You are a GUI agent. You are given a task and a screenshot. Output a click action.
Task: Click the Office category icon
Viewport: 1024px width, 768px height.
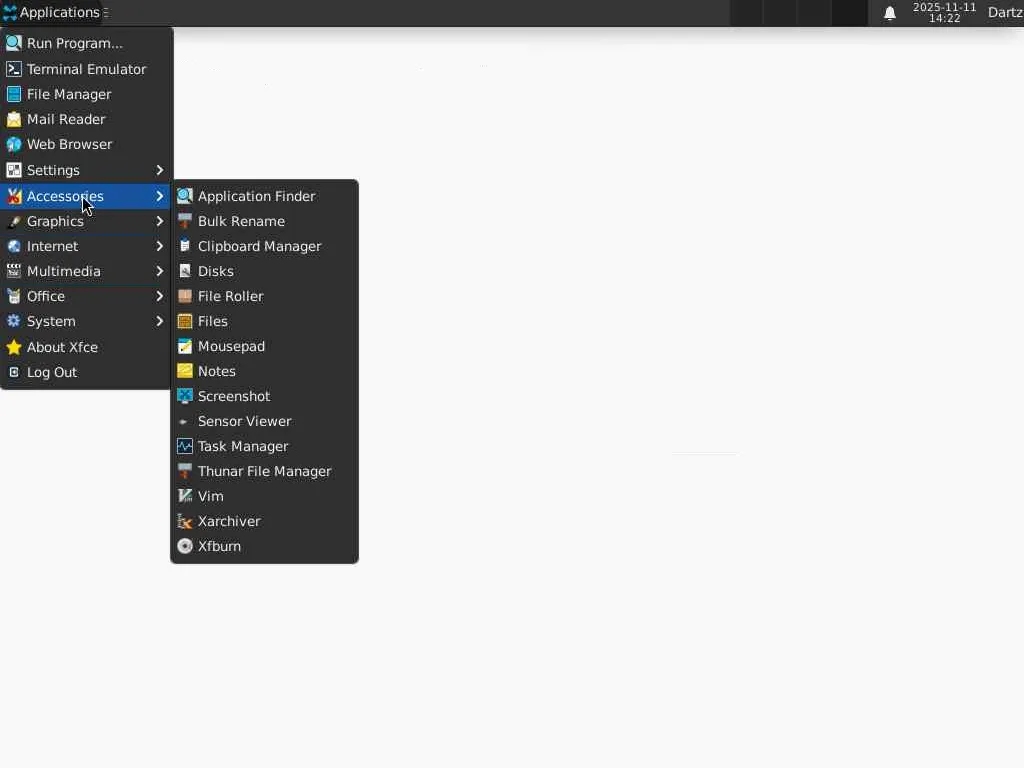(x=14, y=296)
